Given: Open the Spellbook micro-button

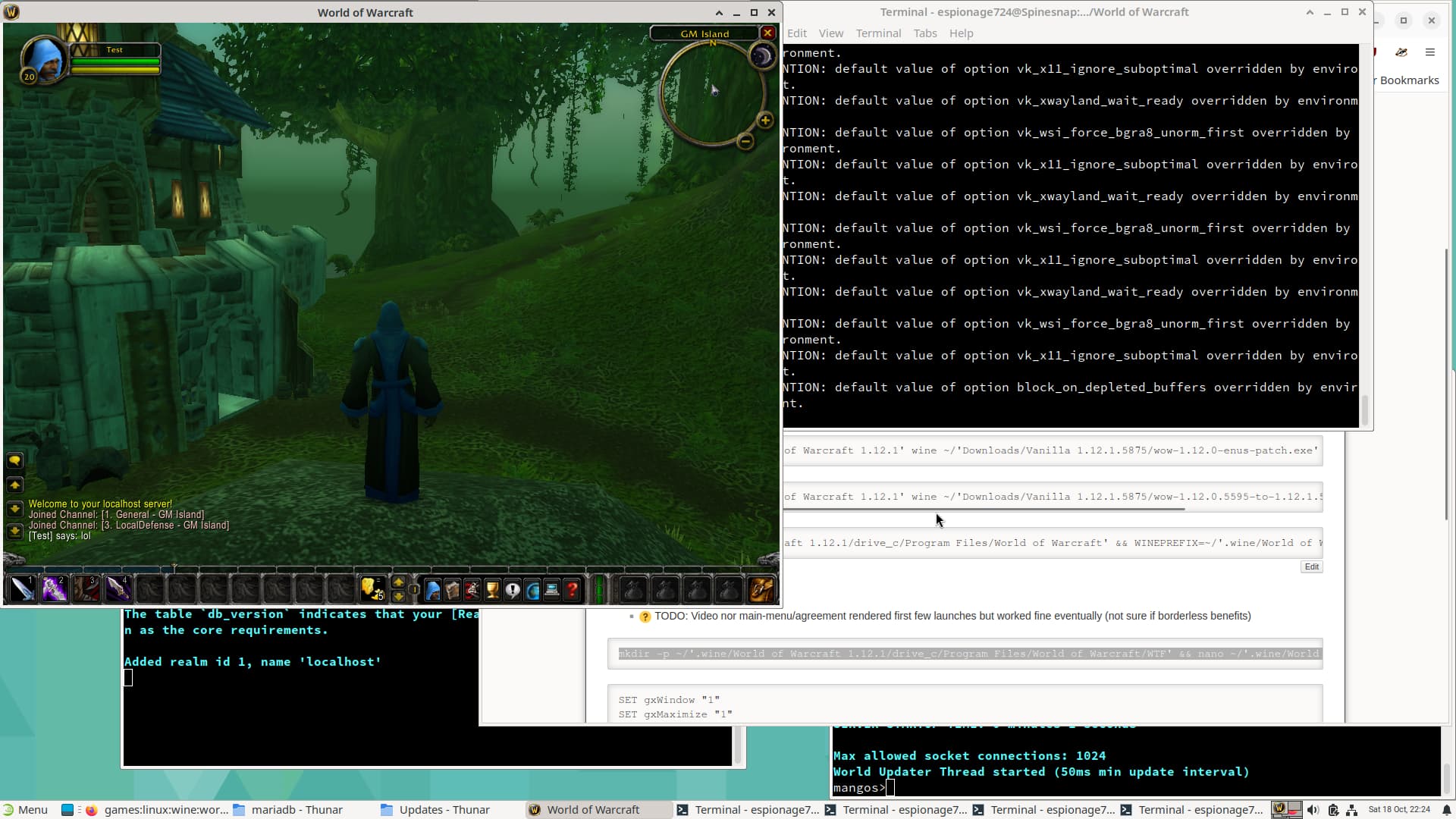Looking at the screenshot, I should pos(453,590).
